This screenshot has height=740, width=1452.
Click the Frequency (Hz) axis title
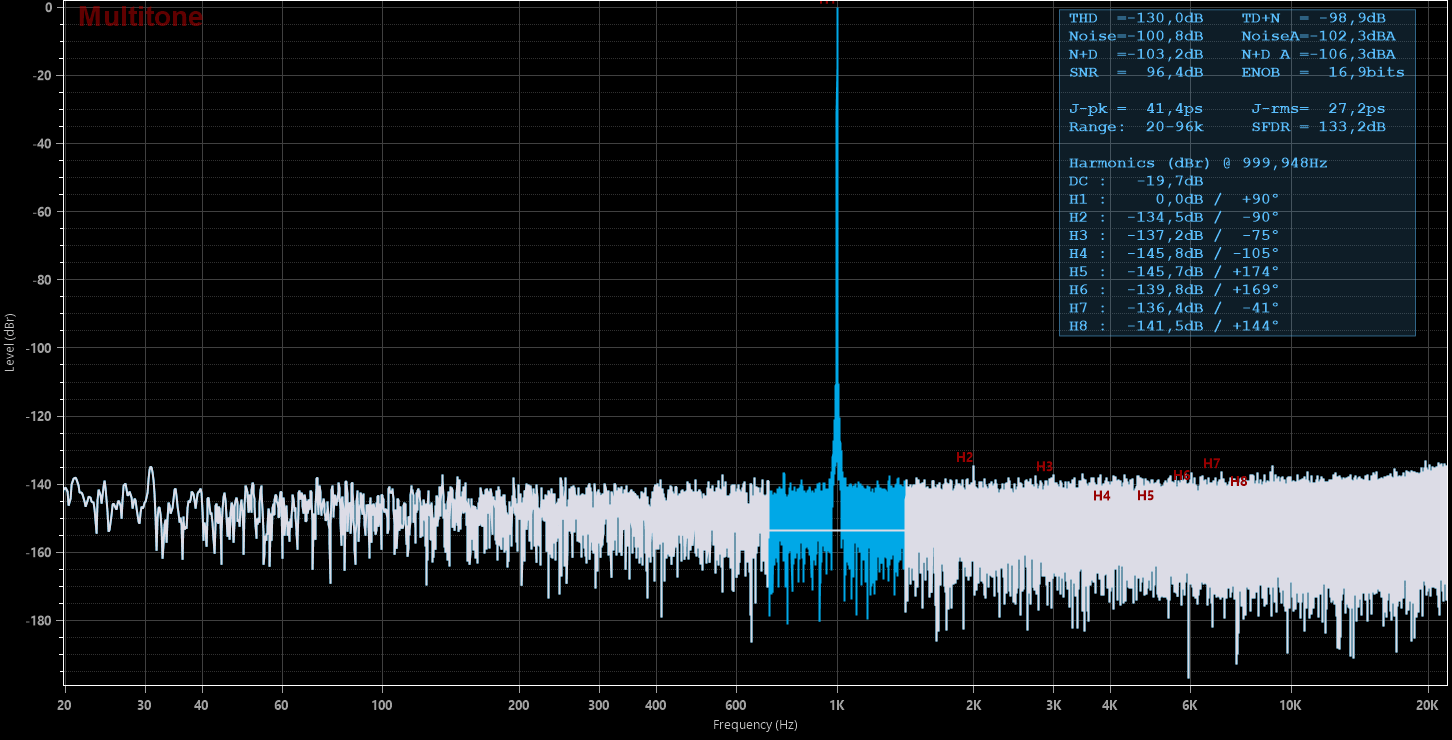(x=755, y=725)
